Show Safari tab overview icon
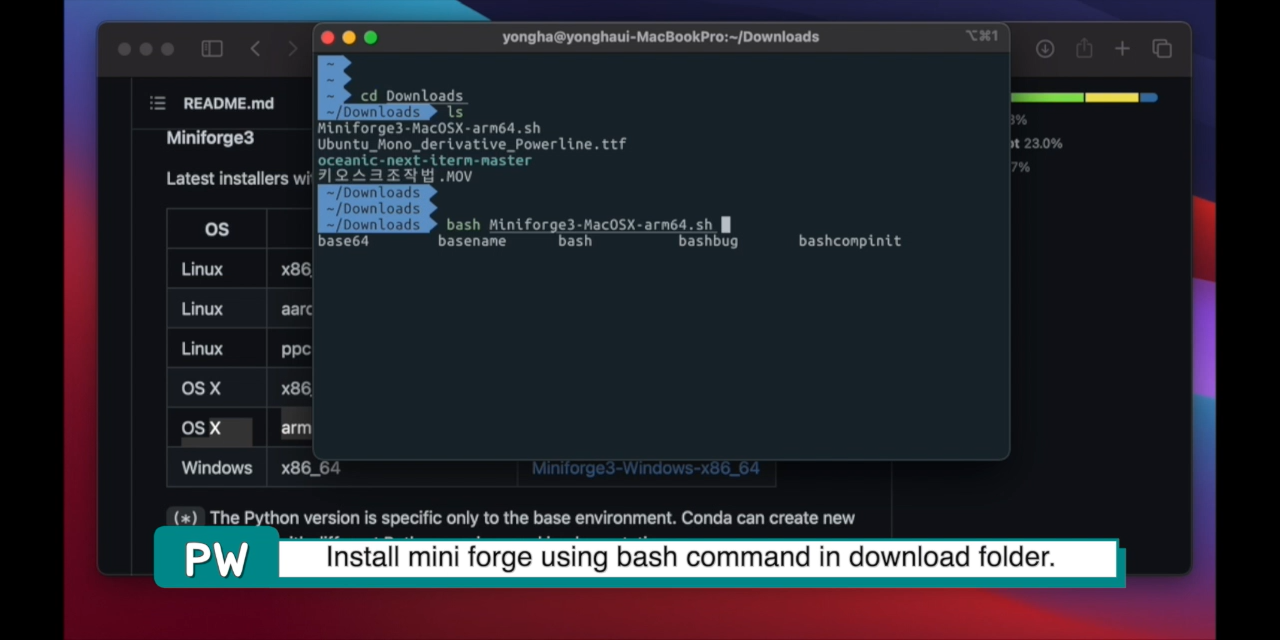Viewport: 1280px width, 640px height. coord(1162,49)
